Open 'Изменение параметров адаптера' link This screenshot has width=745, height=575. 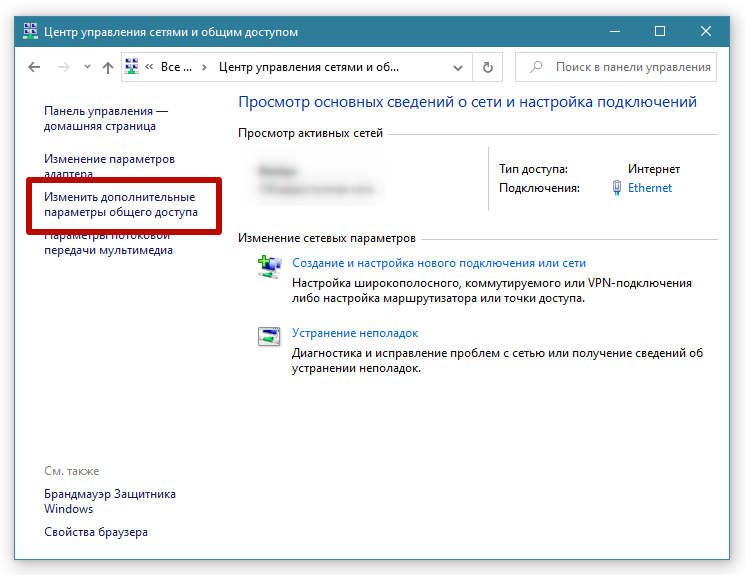point(109,166)
